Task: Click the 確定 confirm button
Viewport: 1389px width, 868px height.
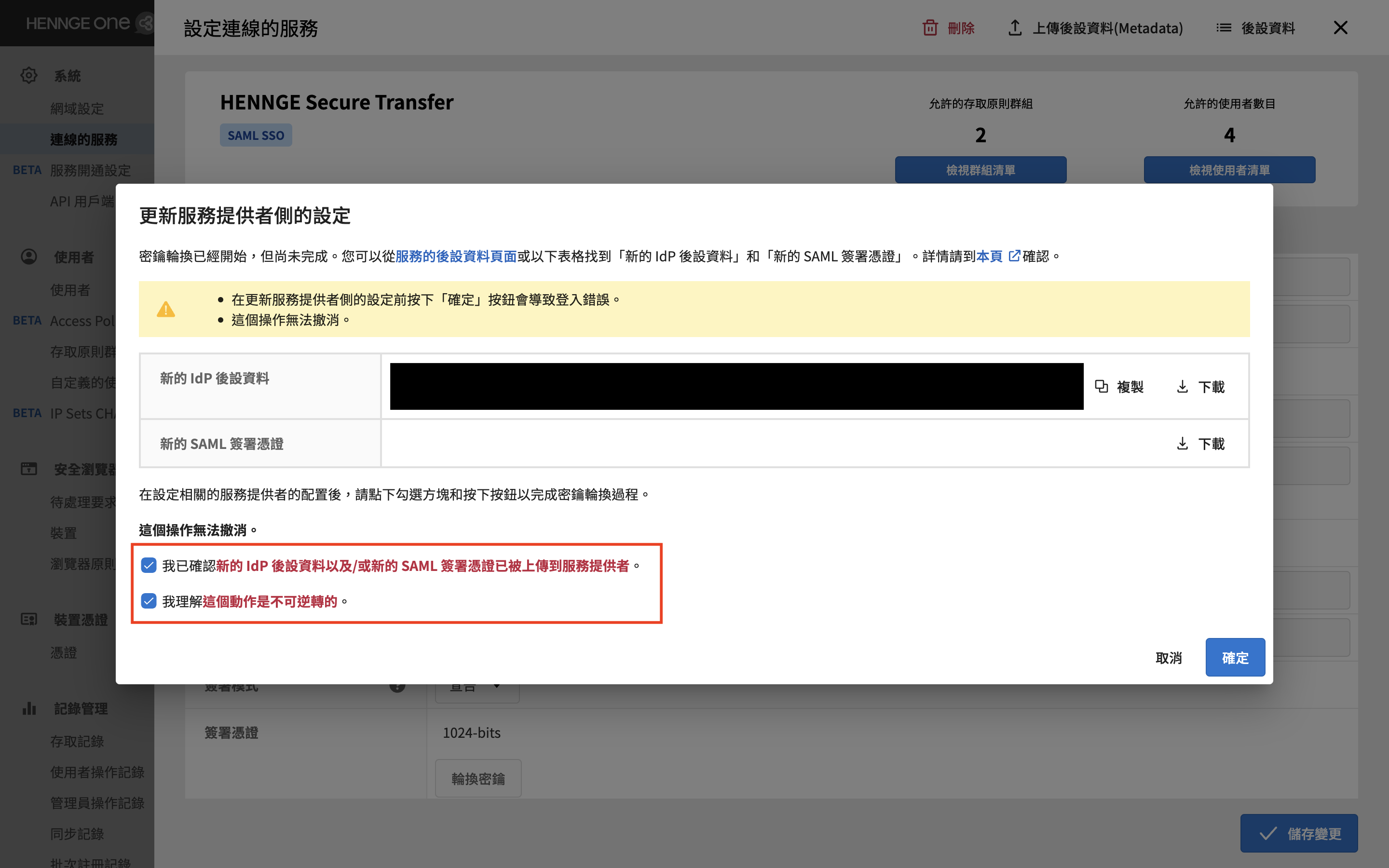Action: [1235, 657]
